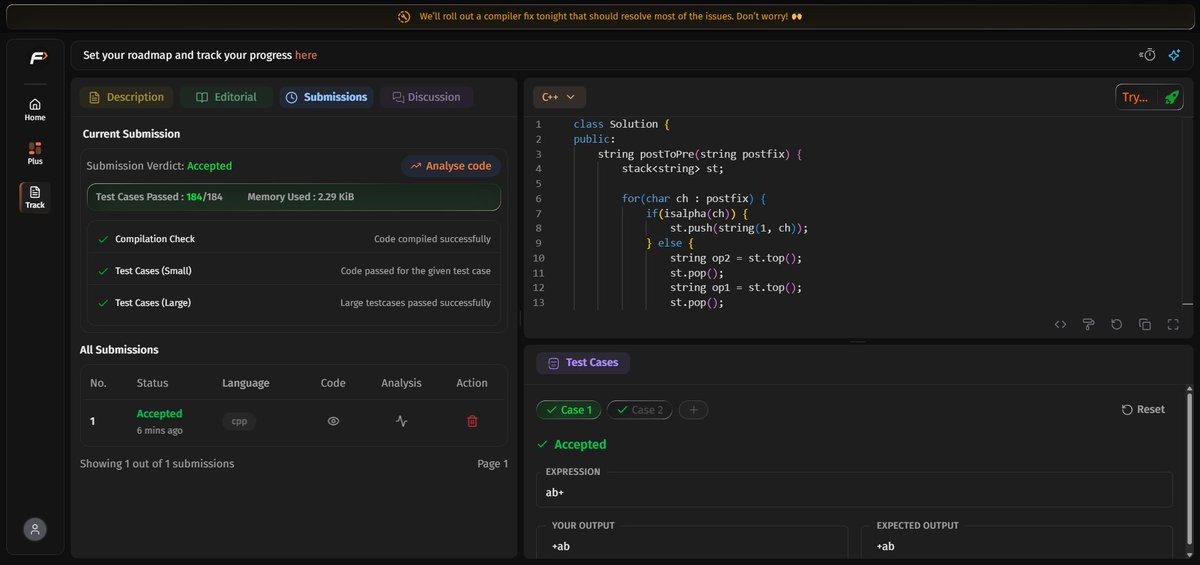Click the Submission Verdict Accepted text

(159, 166)
